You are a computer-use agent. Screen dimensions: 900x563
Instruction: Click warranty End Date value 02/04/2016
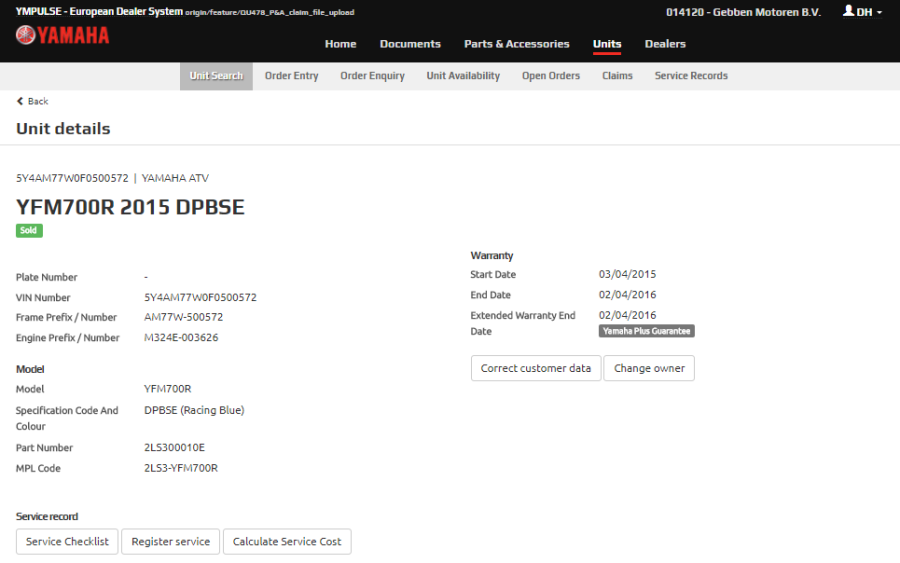627,294
